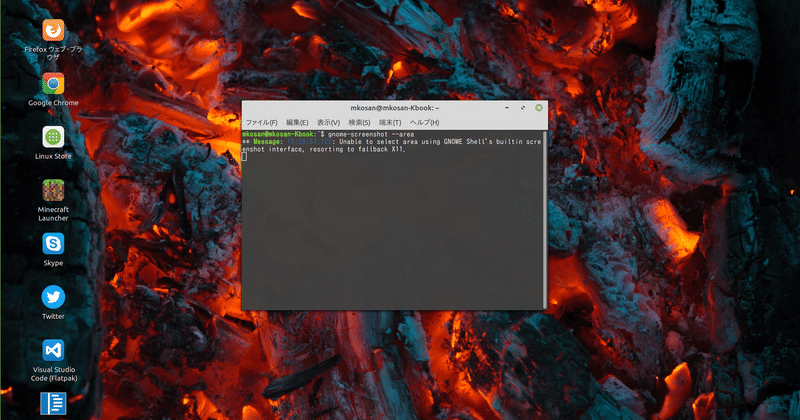Click the green mkosan@mkosan-Kbook prompt
800x420 pixels.
click(x=279, y=134)
